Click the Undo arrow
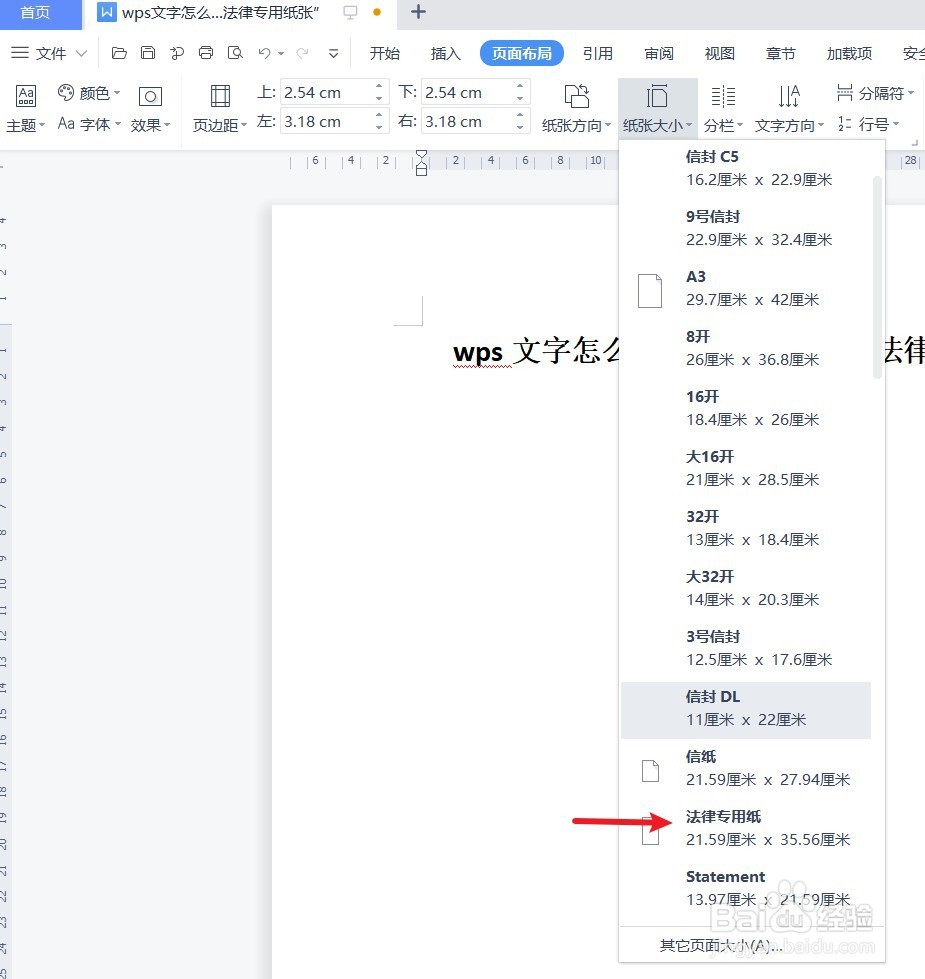Viewport: 925px width, 979px height. point(265,54)
